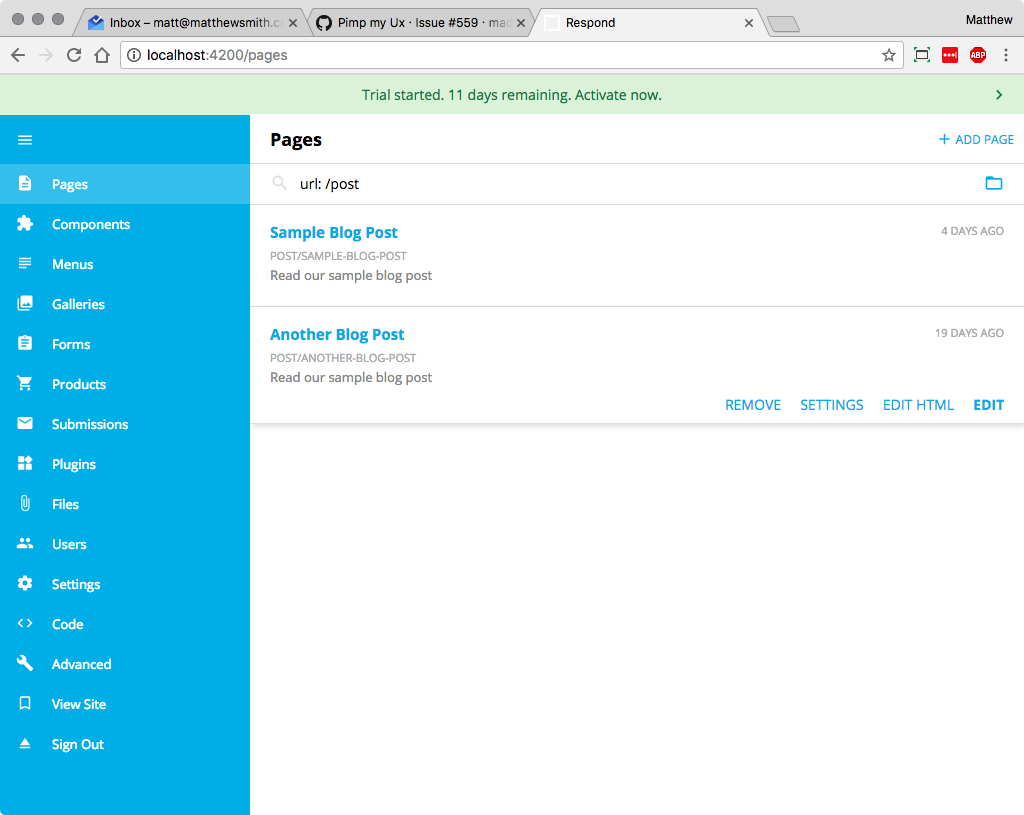Click the Menus list icon
This screenshot has width=1024, height=815.
pos(25,263)
